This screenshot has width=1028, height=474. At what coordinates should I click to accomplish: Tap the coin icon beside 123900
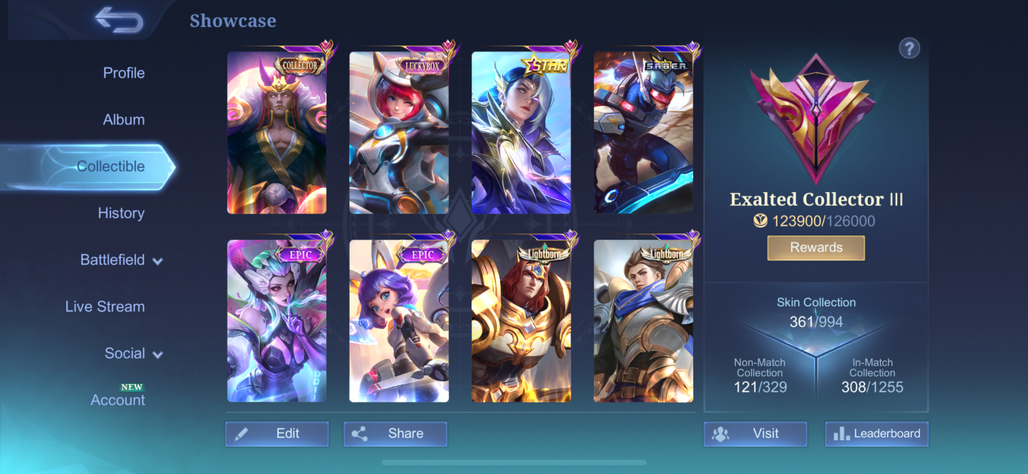[x=760, y=222]
